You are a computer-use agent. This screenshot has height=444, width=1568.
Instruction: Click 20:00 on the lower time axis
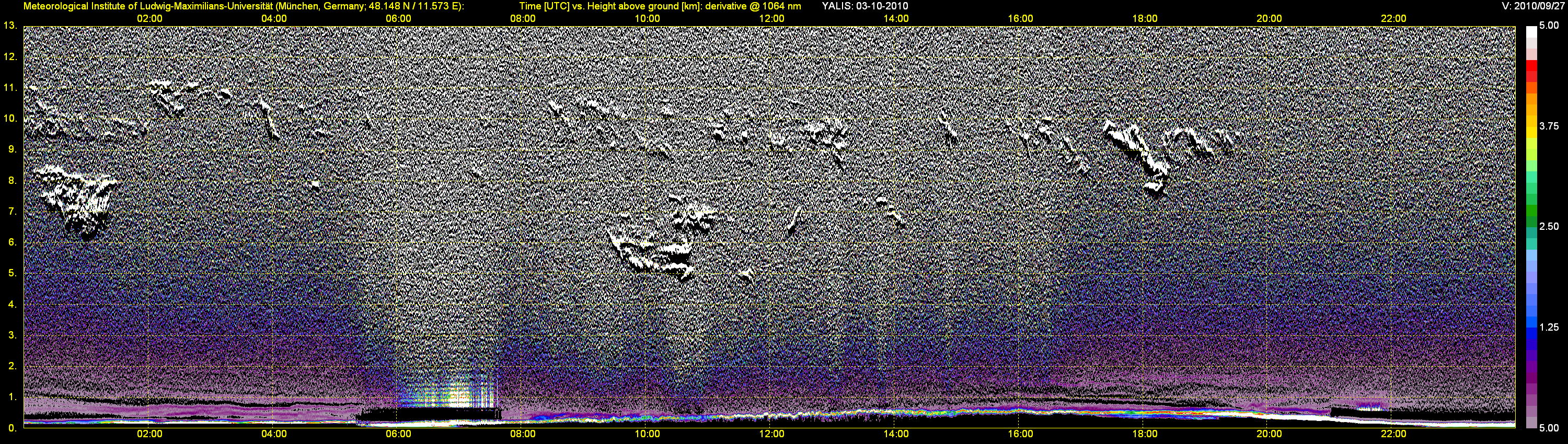pos(1269,434)
